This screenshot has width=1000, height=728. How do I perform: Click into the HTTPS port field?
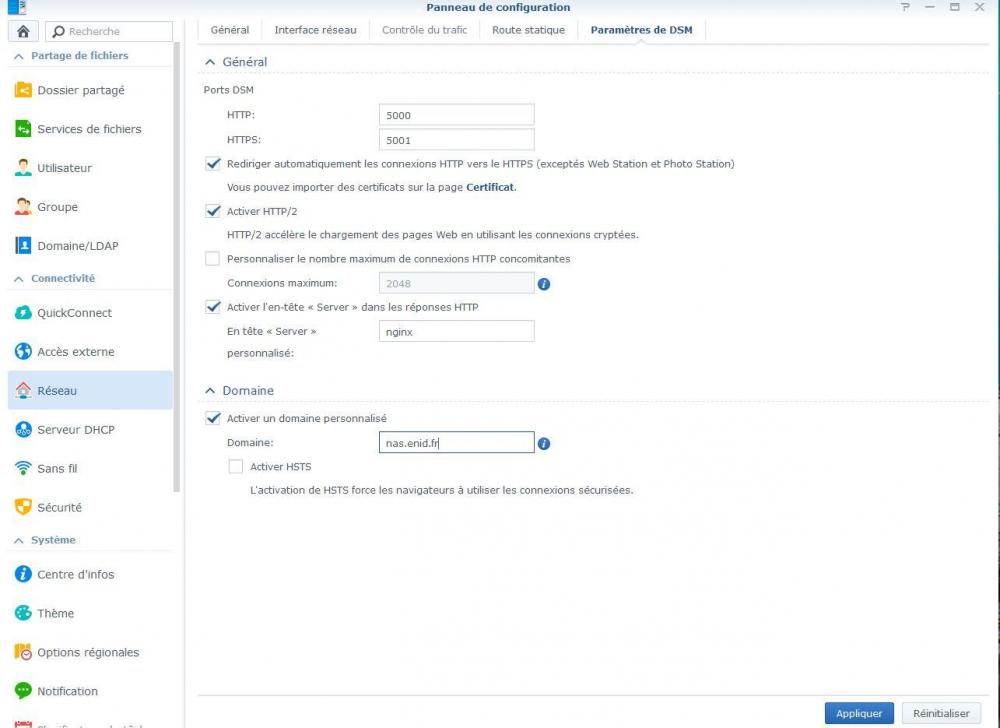point(456,140)
